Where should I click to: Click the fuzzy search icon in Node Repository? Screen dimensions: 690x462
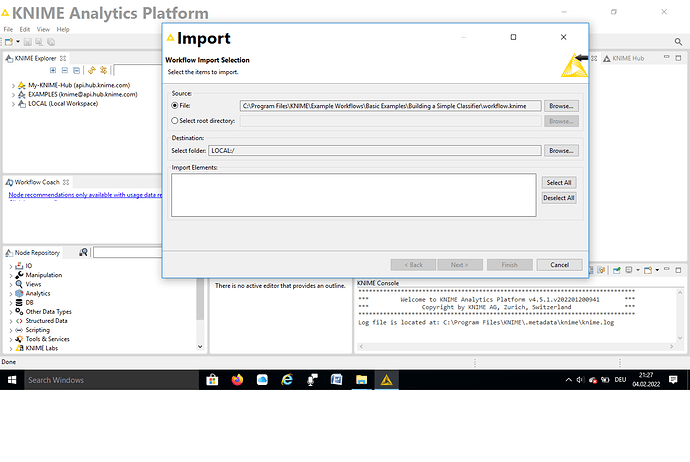pyautogui.click(x=83, y=252)
